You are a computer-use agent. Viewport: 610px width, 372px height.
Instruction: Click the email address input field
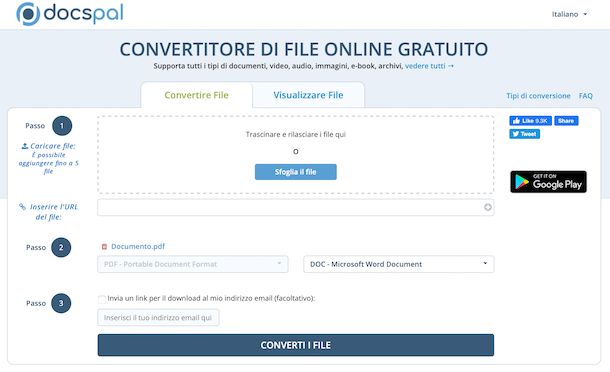pos(158,318)
